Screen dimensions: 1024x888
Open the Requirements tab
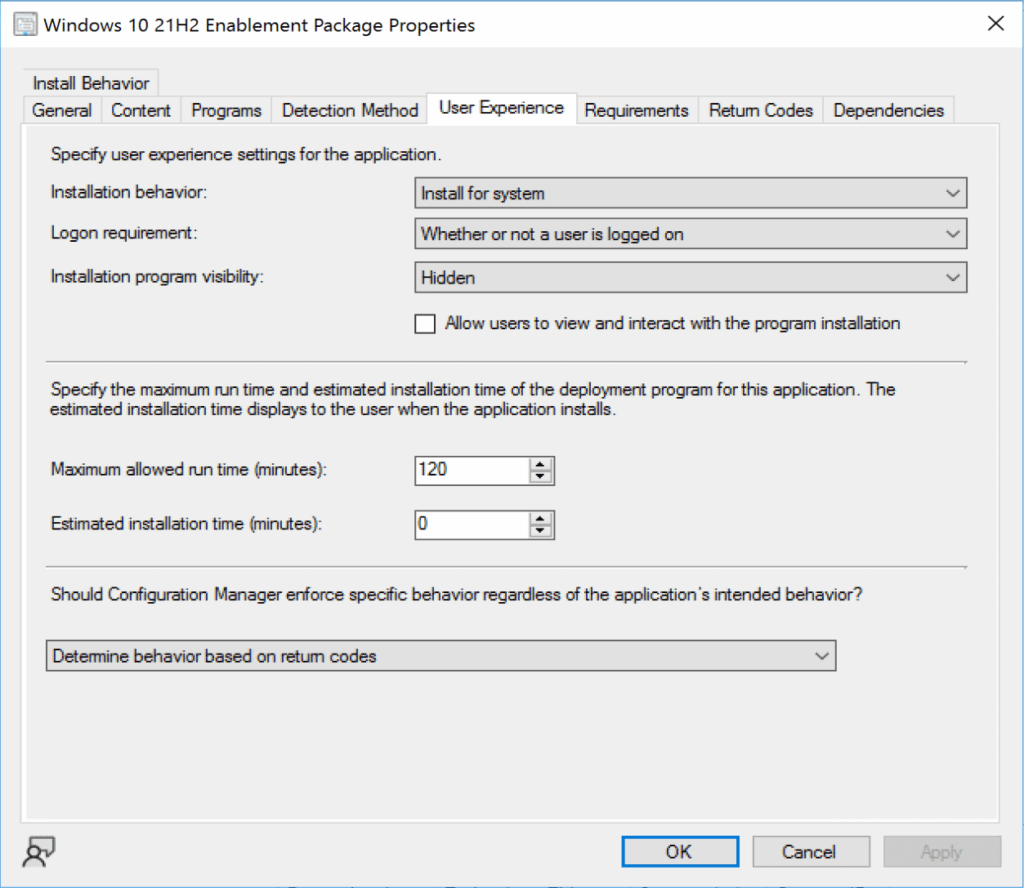pos(636,110)
